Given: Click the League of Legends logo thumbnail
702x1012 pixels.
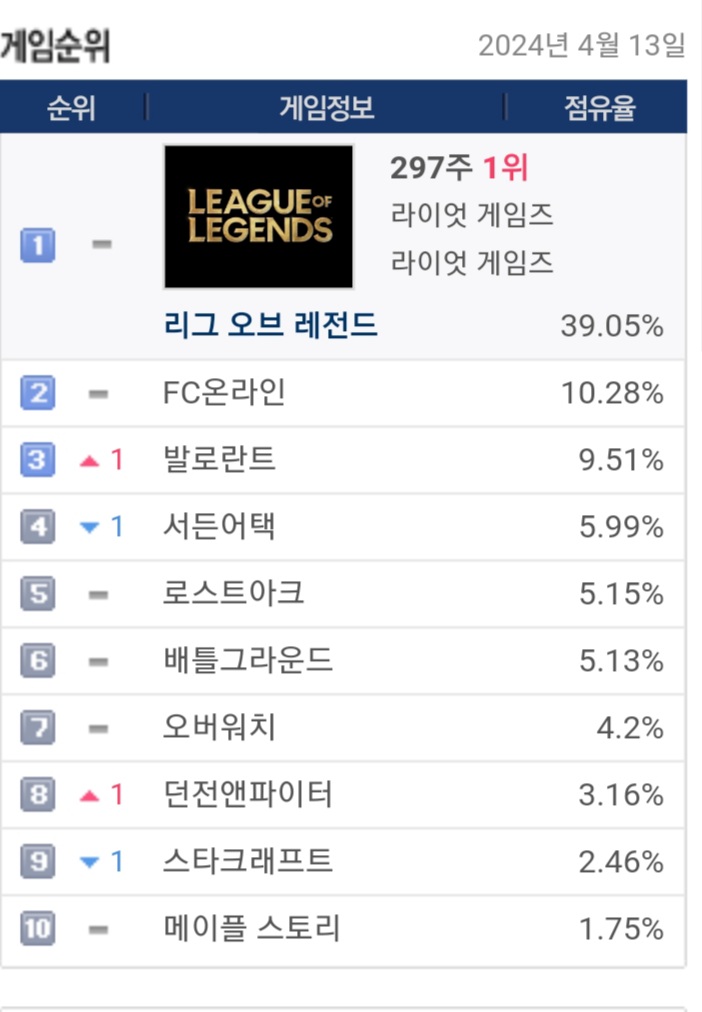Looking at the screenshot, I should 258,217.
